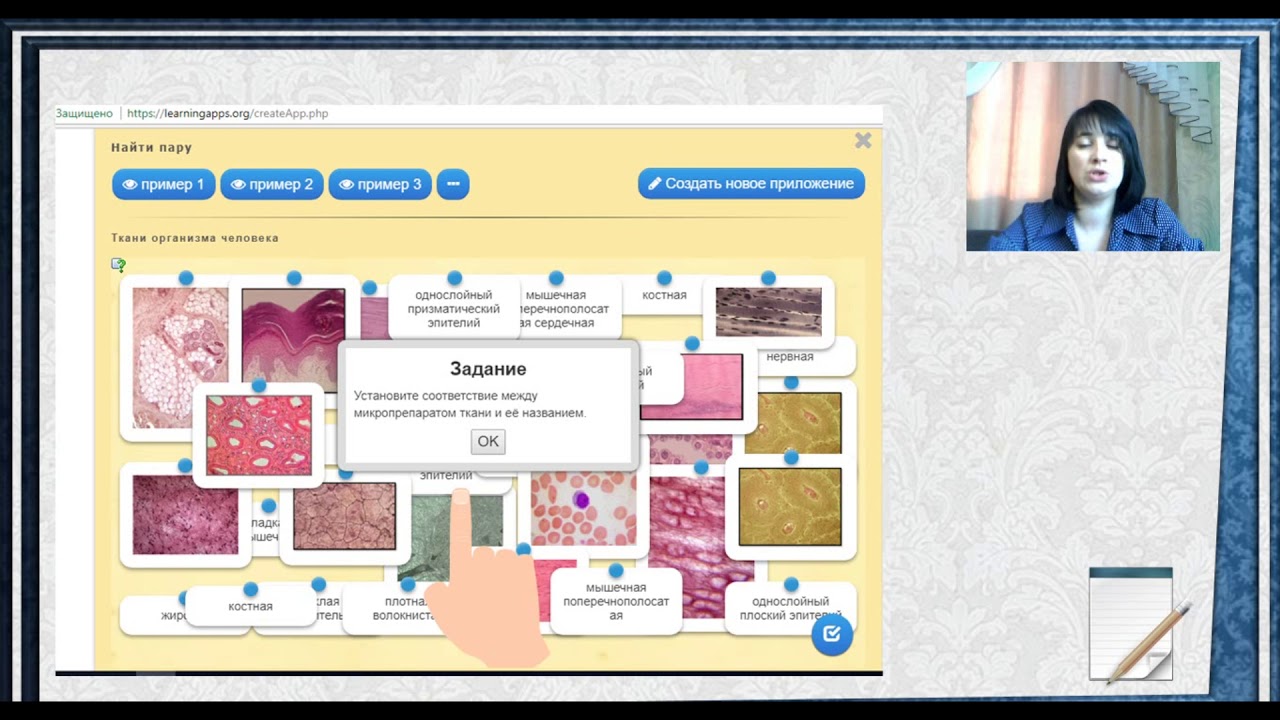The image size is (1280, 720).
Task: Click the Найти пару heading
Action: point(151,147)
